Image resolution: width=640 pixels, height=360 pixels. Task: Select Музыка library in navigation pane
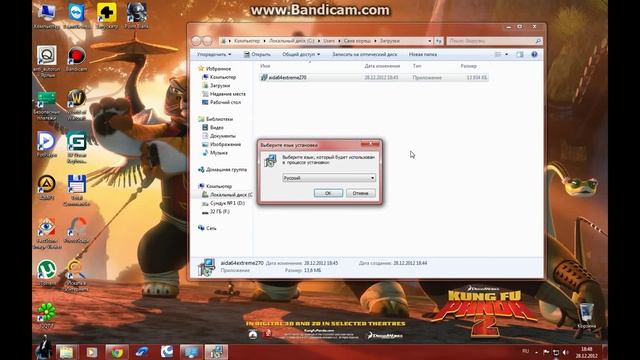(x=215, y=153)
